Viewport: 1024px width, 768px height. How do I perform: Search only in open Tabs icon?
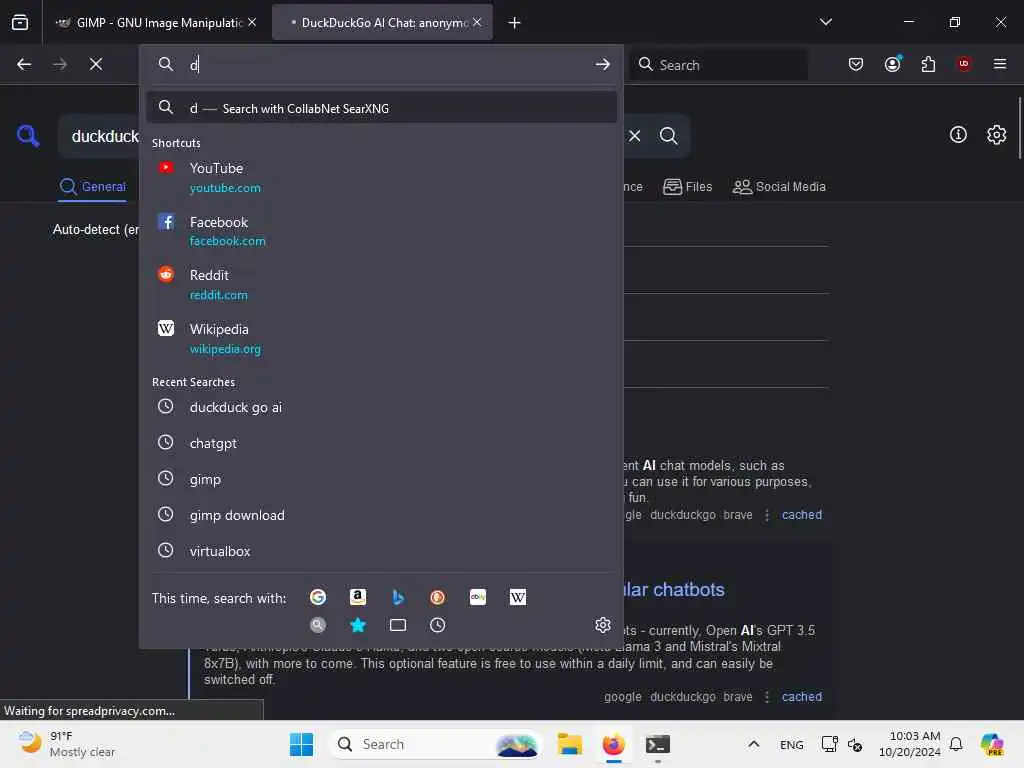click(398, 625)
